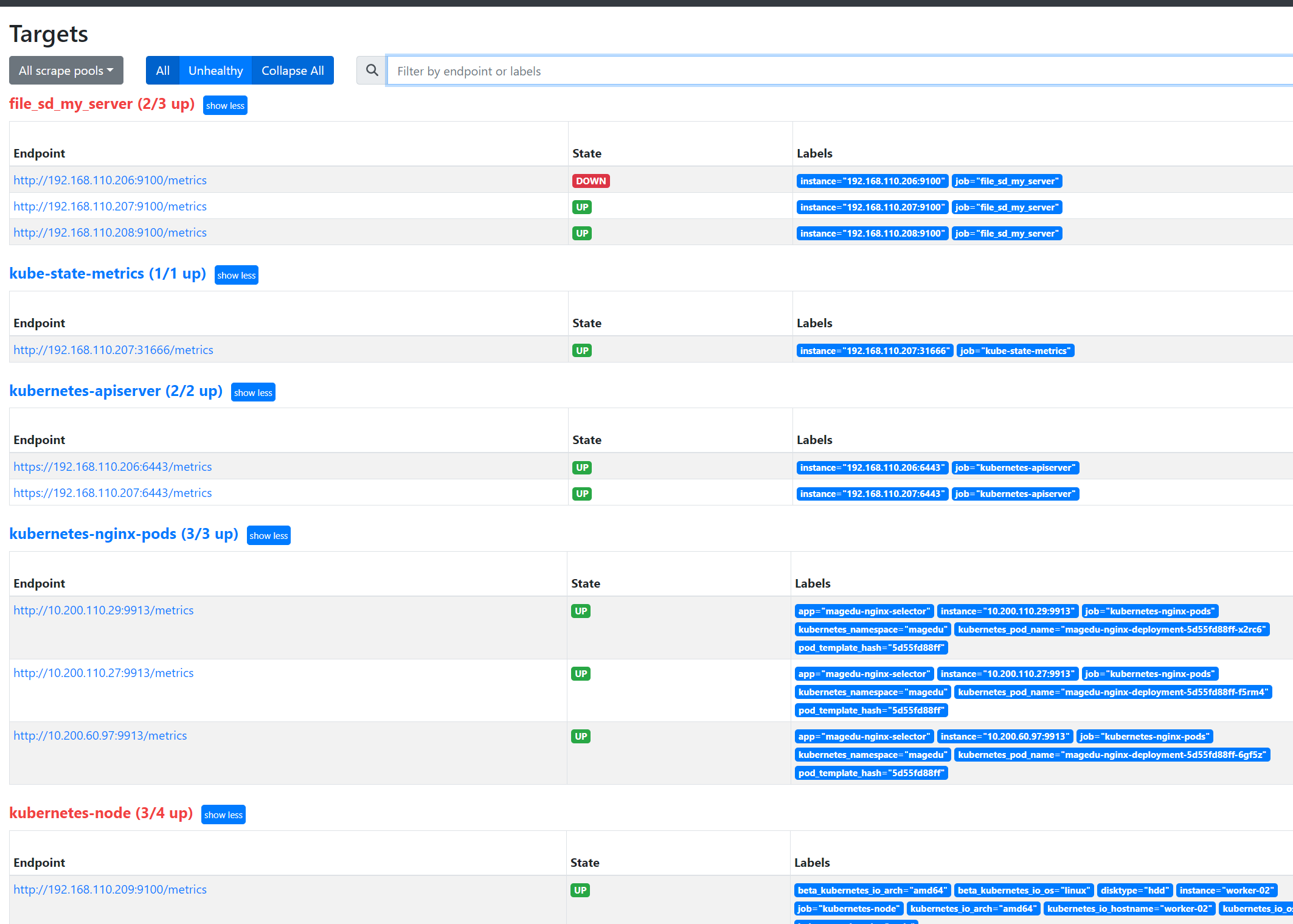Click the red DOWN state badge

pyautogui.click(x=591, y=181)
